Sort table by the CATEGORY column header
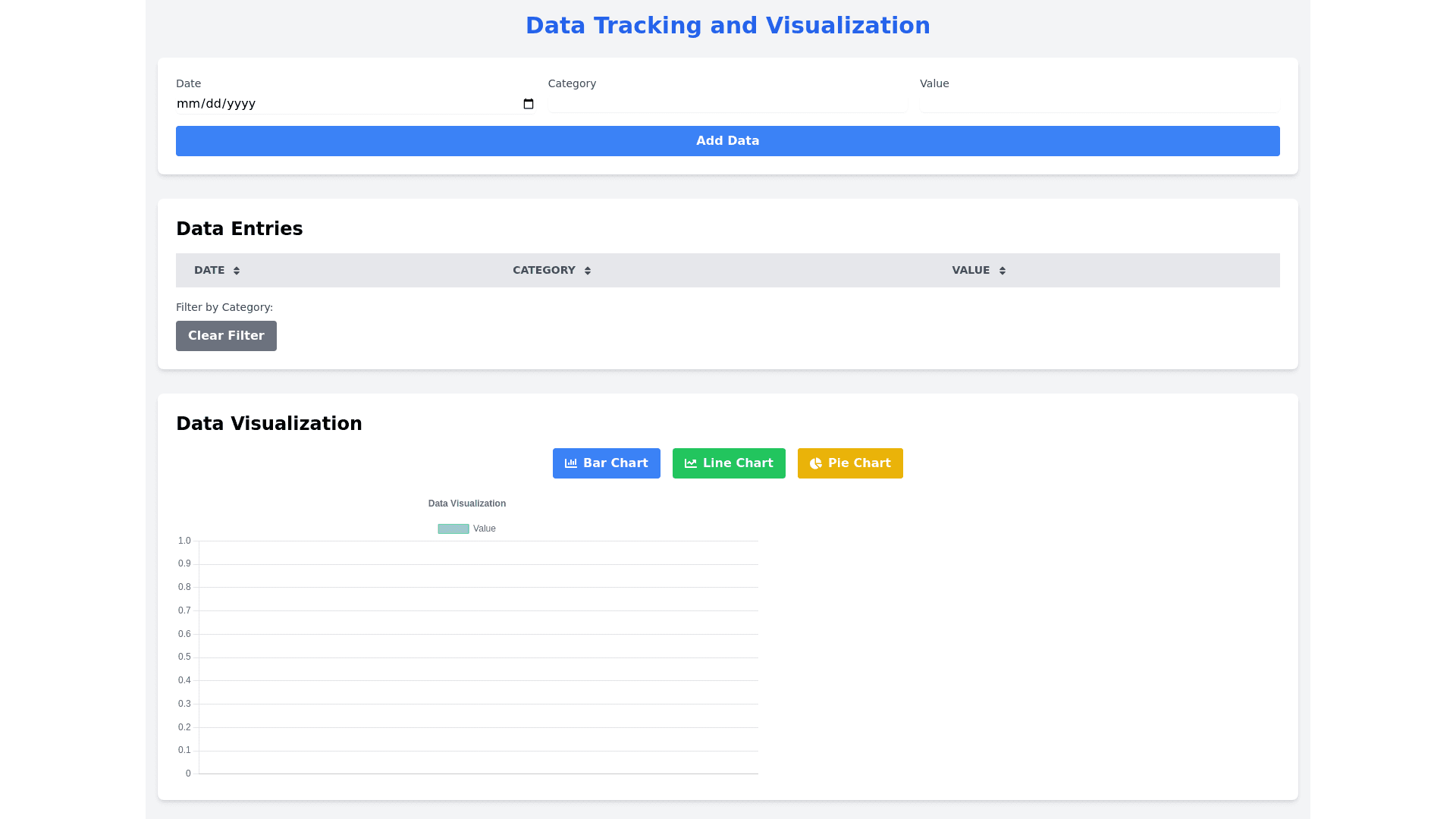Image resolution: width=1456 pixels, height=819 pixels. coord(544,271)
